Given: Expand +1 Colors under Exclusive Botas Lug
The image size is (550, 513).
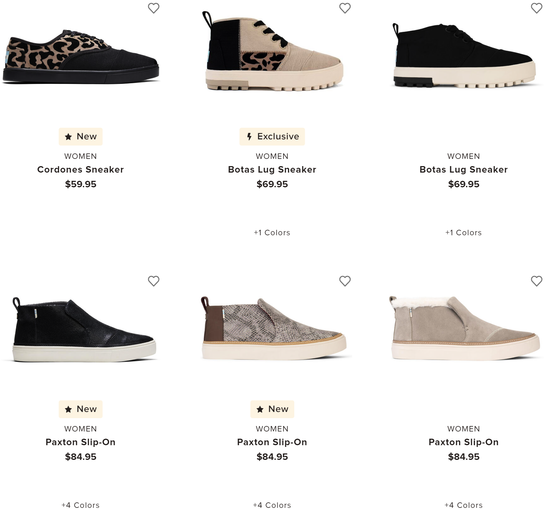Looking at the screenshot, I should click(272, 232).
